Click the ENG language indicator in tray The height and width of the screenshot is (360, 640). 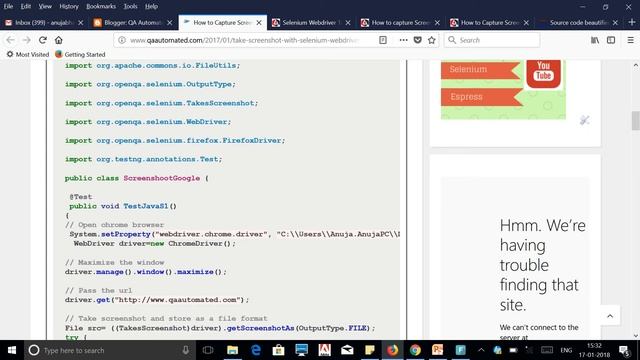coord(566,350)
